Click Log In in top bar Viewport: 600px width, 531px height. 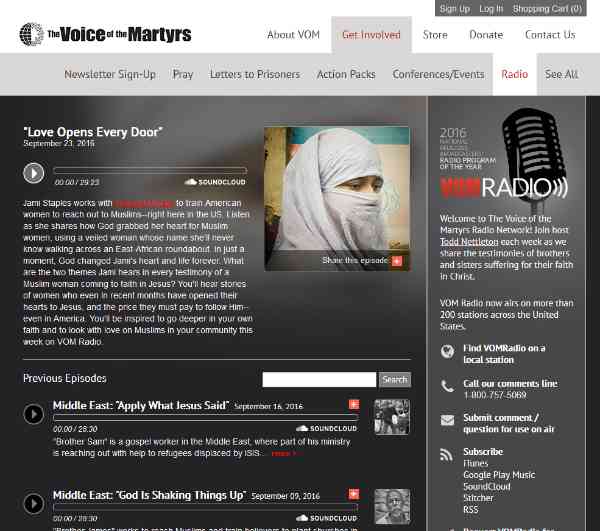(x=491, y=9)
